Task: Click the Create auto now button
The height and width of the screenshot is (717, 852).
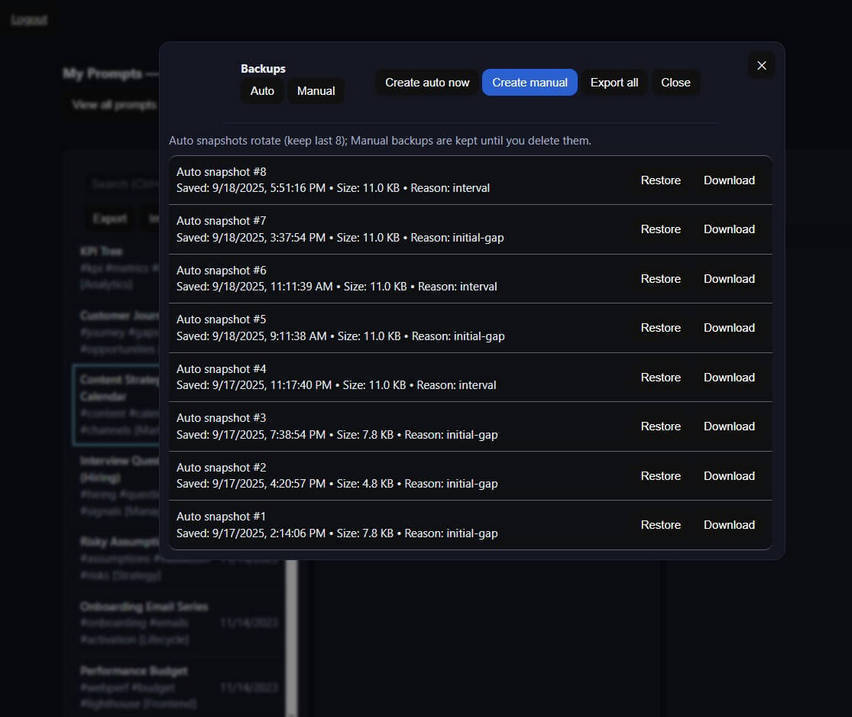Action: click(x=427, y=83)
